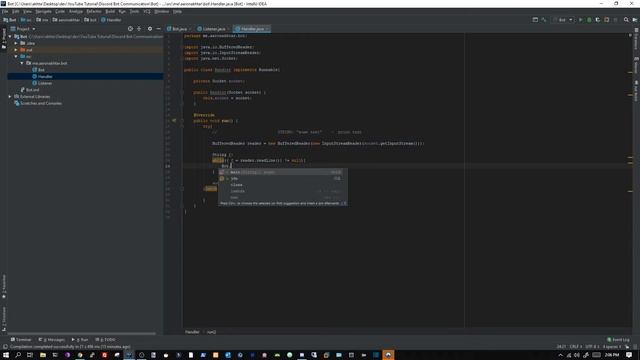The image size is (640, 360).
Task: Open the Analyze menu
Action: point(76,11)
